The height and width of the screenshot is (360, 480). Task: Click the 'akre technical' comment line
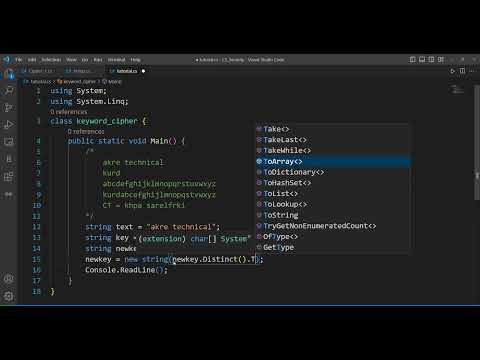[x=133, y=162]
